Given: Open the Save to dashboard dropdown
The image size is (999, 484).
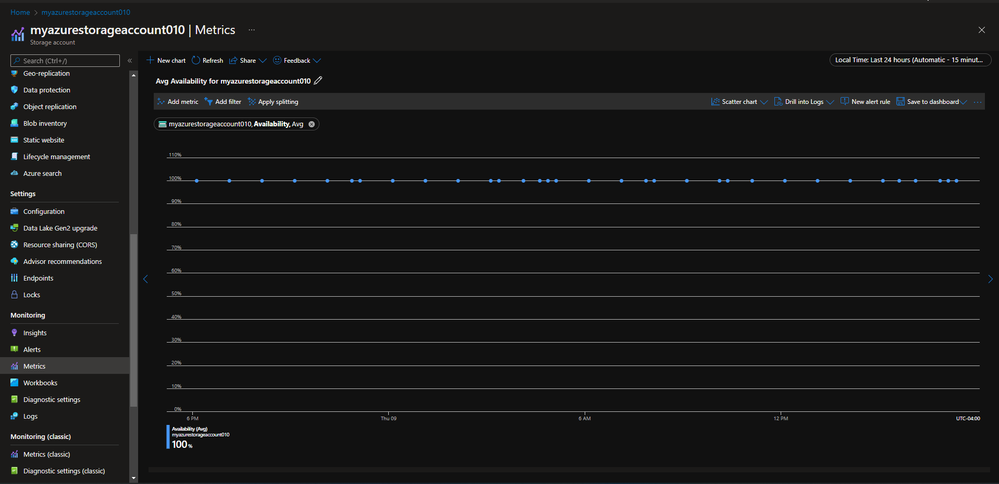Looking at the screenshot, I should 931,102.
